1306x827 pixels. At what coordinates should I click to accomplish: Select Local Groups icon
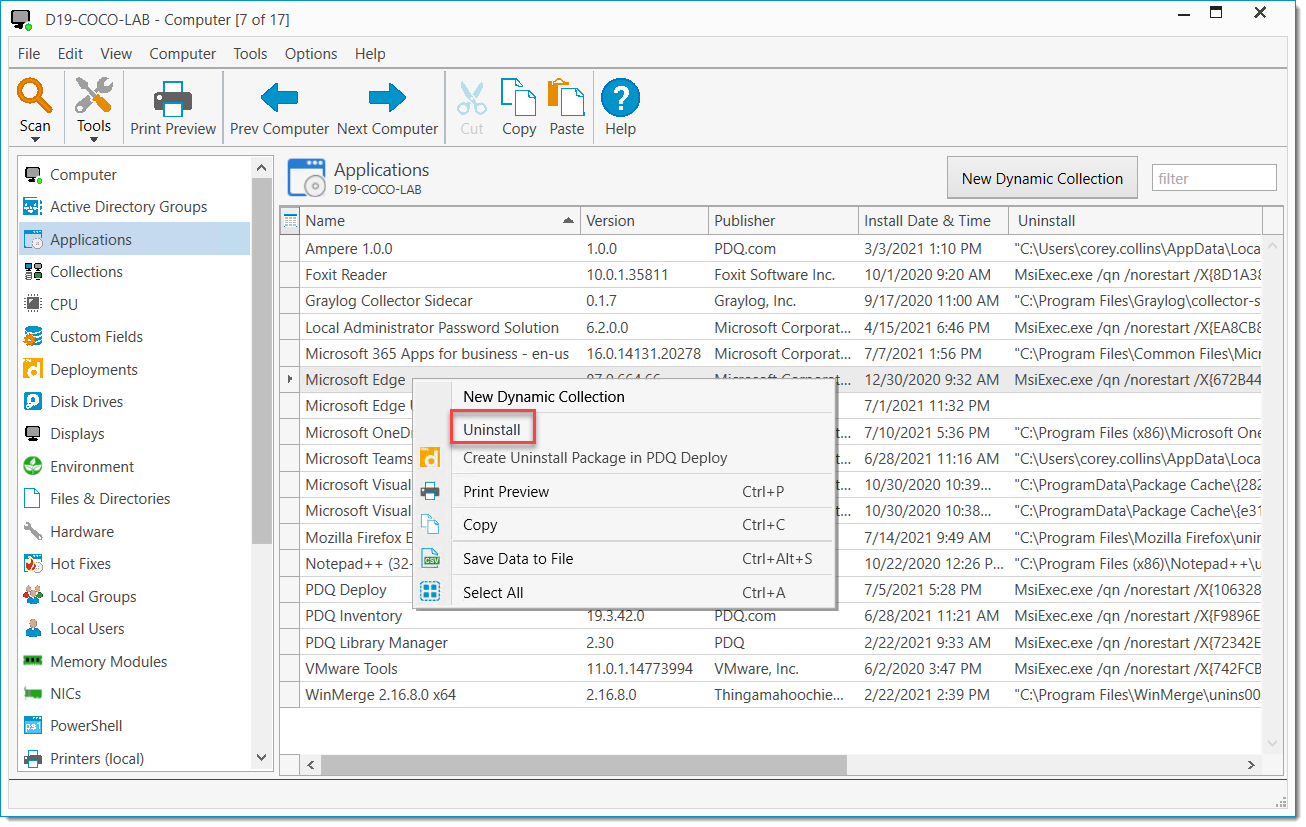(33, 597)
